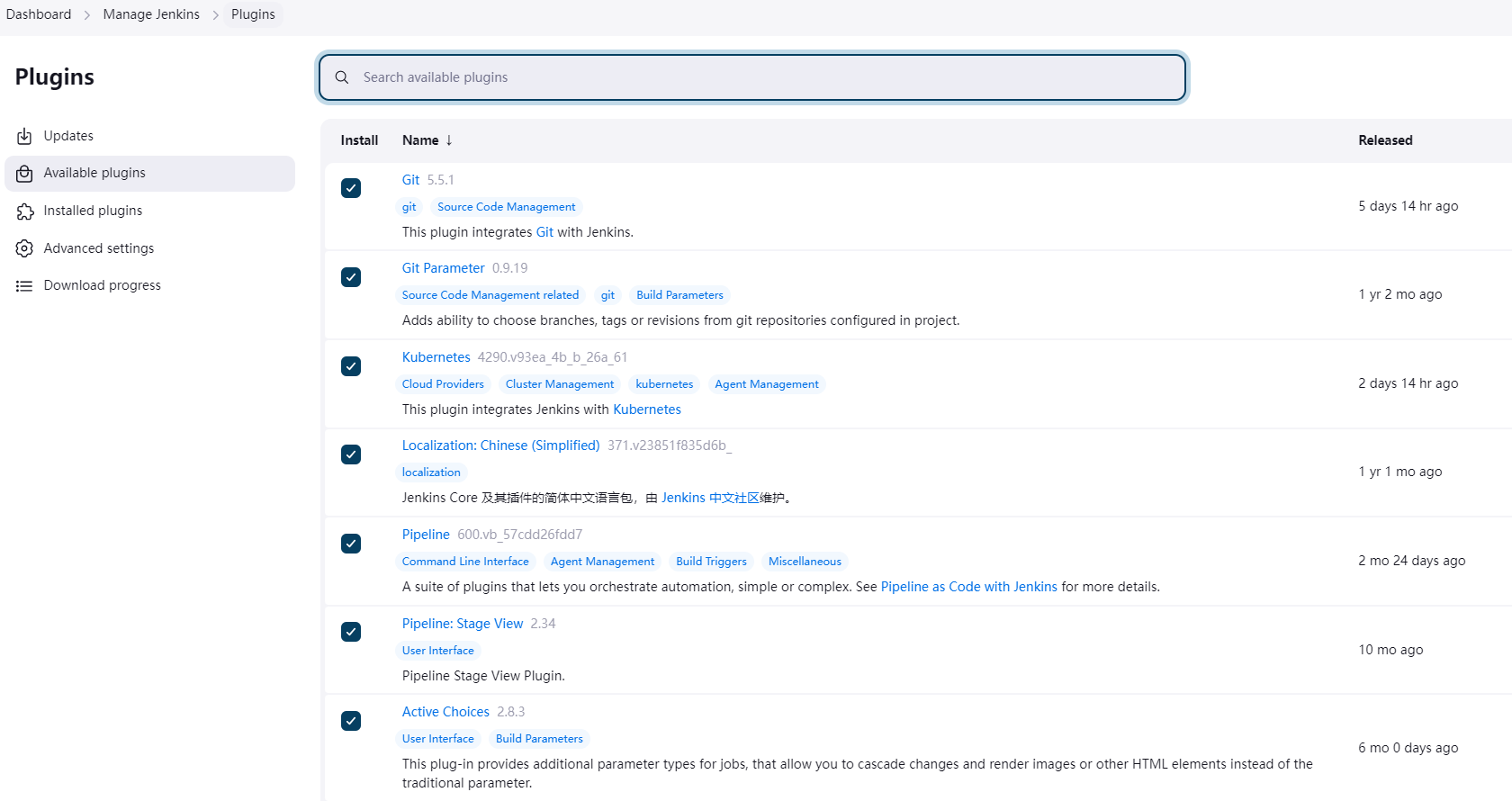Click the magnifier icon in search box
Screen dimensions: 1512x801
point(342,77)
